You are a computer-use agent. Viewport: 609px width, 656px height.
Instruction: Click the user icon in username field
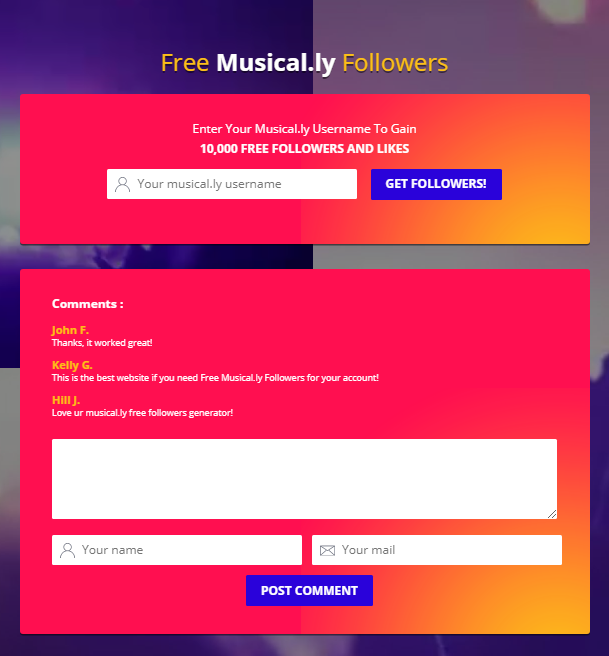pyautogui.click(x=123, y=184)
